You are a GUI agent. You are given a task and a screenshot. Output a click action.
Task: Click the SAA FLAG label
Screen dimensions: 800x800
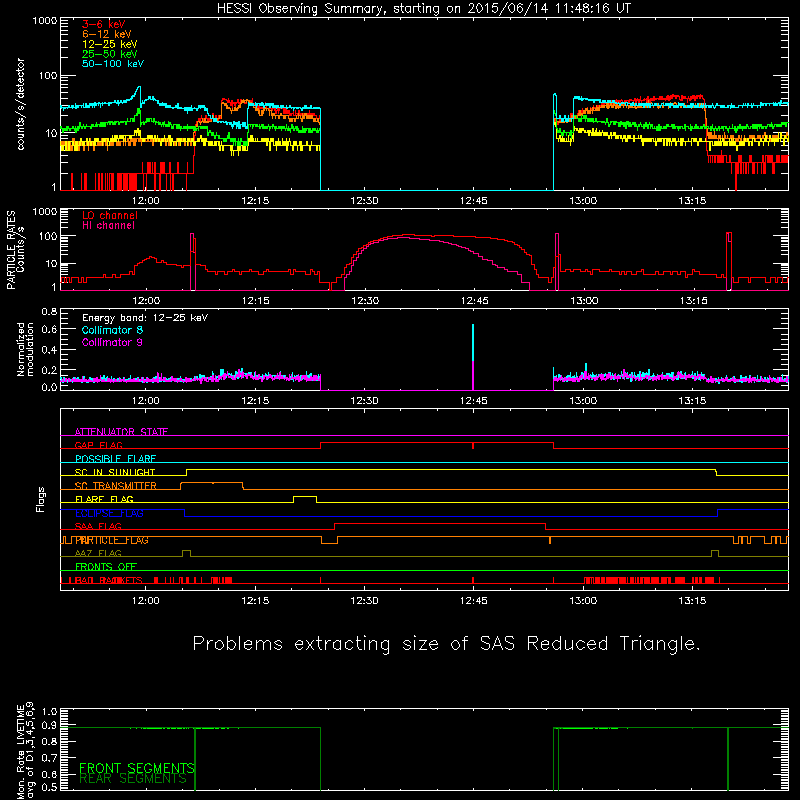tap(98, 526)
